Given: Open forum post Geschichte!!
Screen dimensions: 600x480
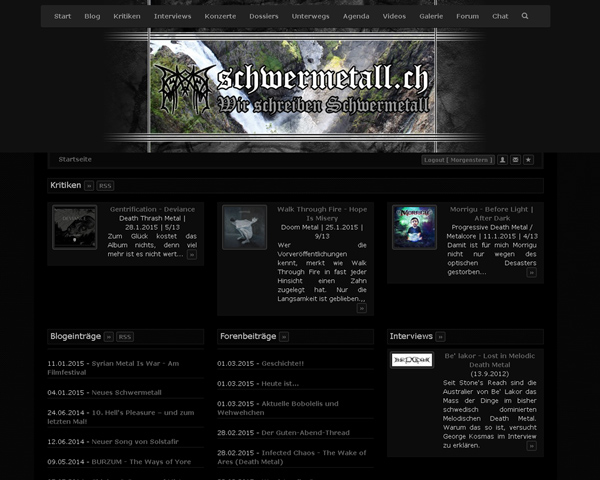Looking at the screenshot, I should (282, 364).
